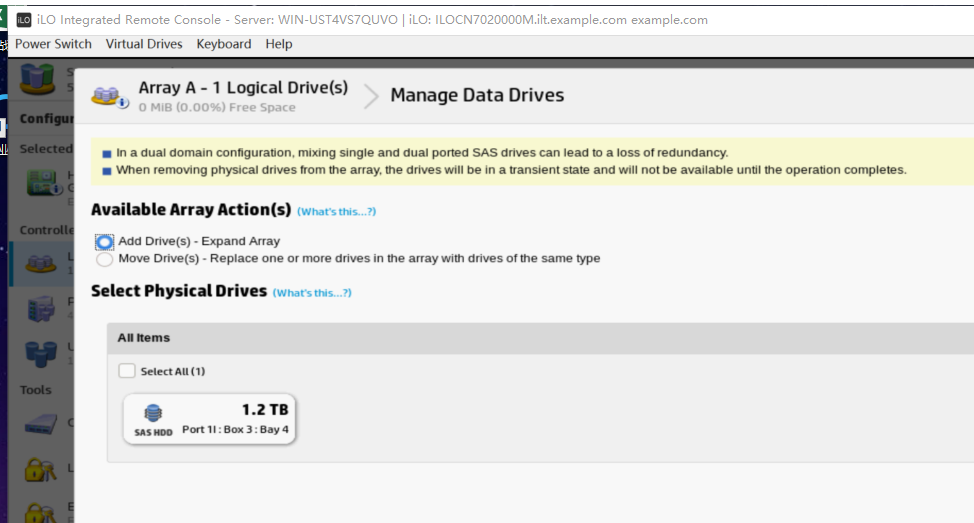Select the highlighted arrays icon in sidebar
974x523 pixels.
(x=41, y=264)
